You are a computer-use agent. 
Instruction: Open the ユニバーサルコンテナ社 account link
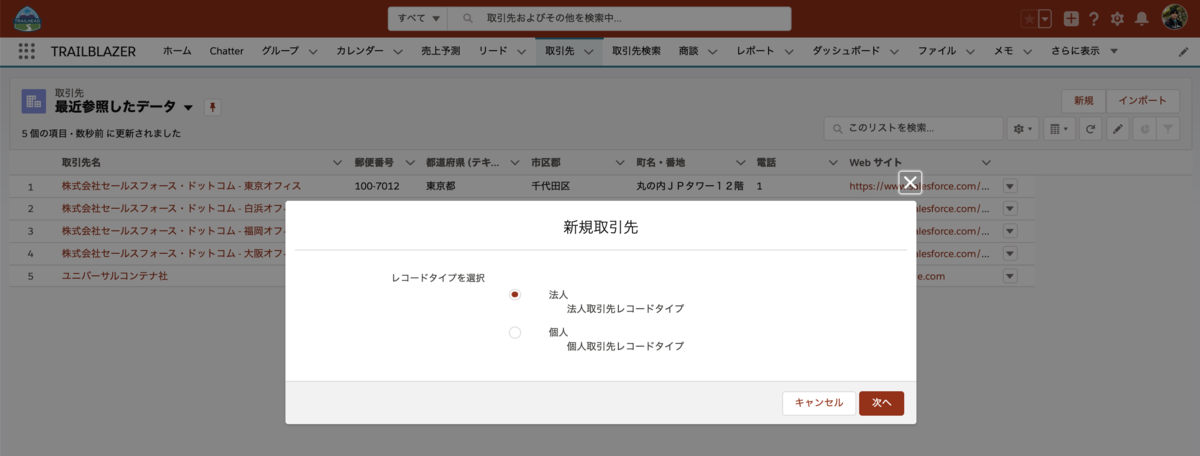pyautogui.click(x=115, y=276)
